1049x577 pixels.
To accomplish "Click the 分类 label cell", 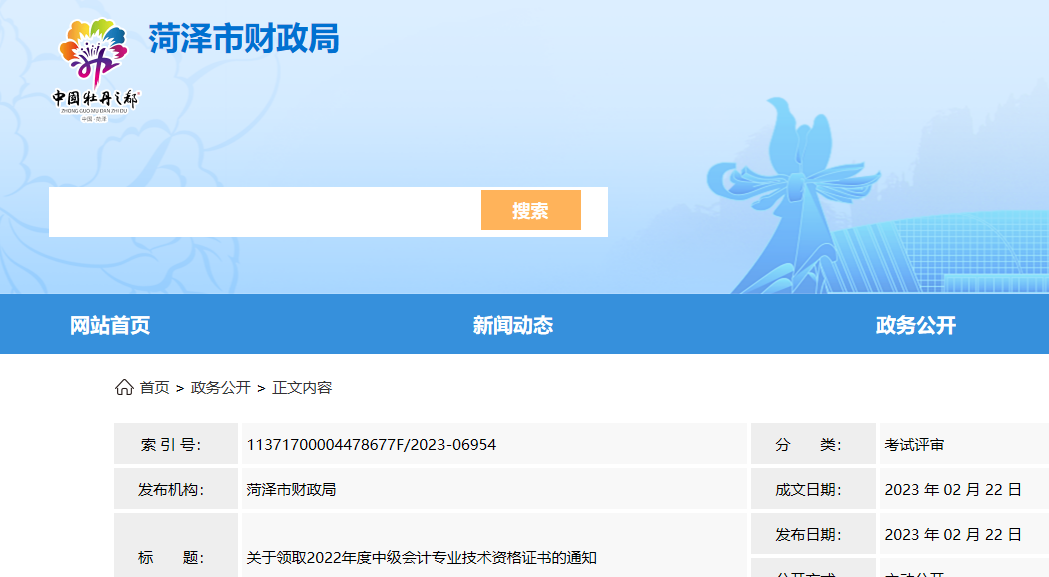I will [x=813, y=444].
